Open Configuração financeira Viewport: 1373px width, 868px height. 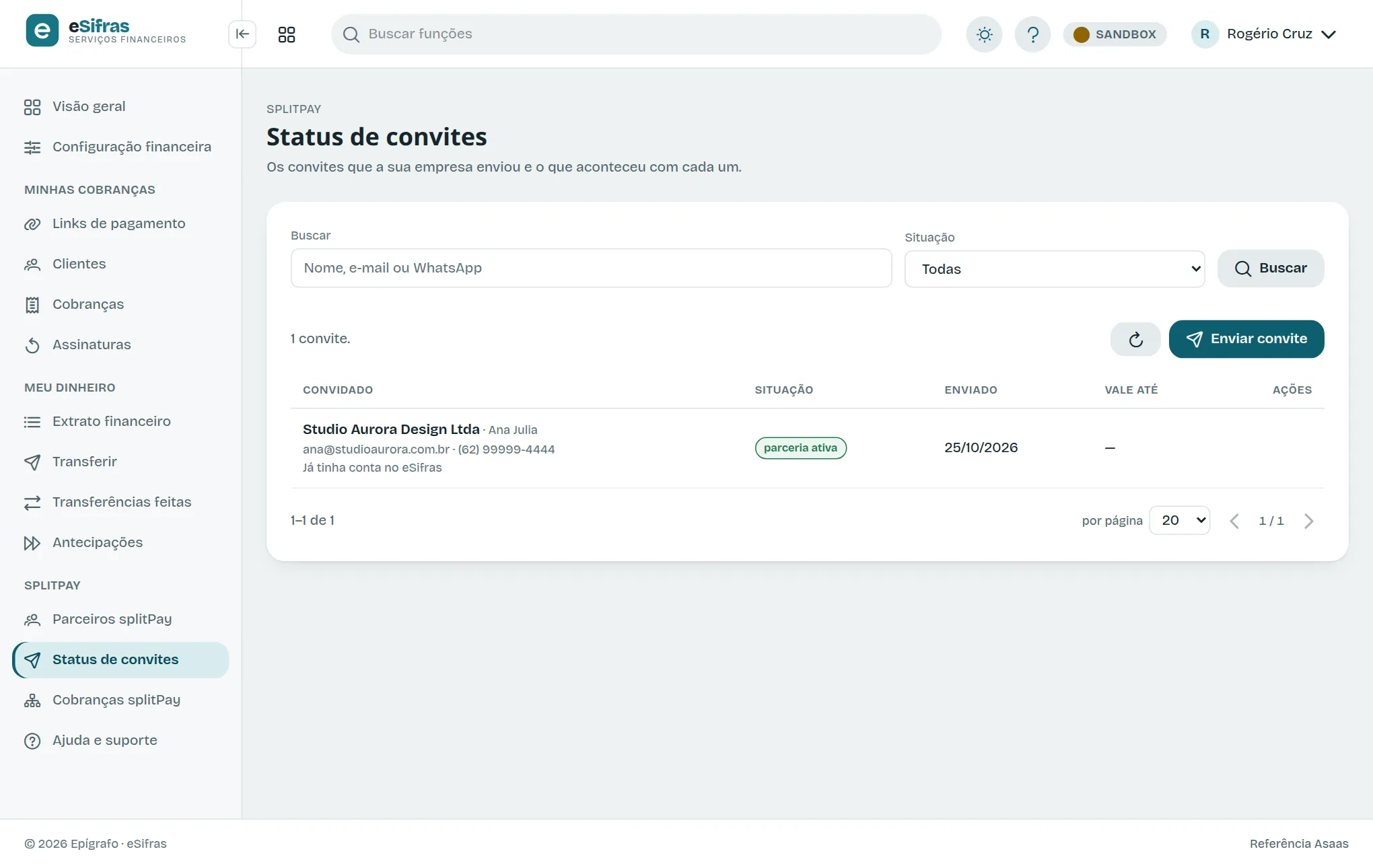point(120,147)
